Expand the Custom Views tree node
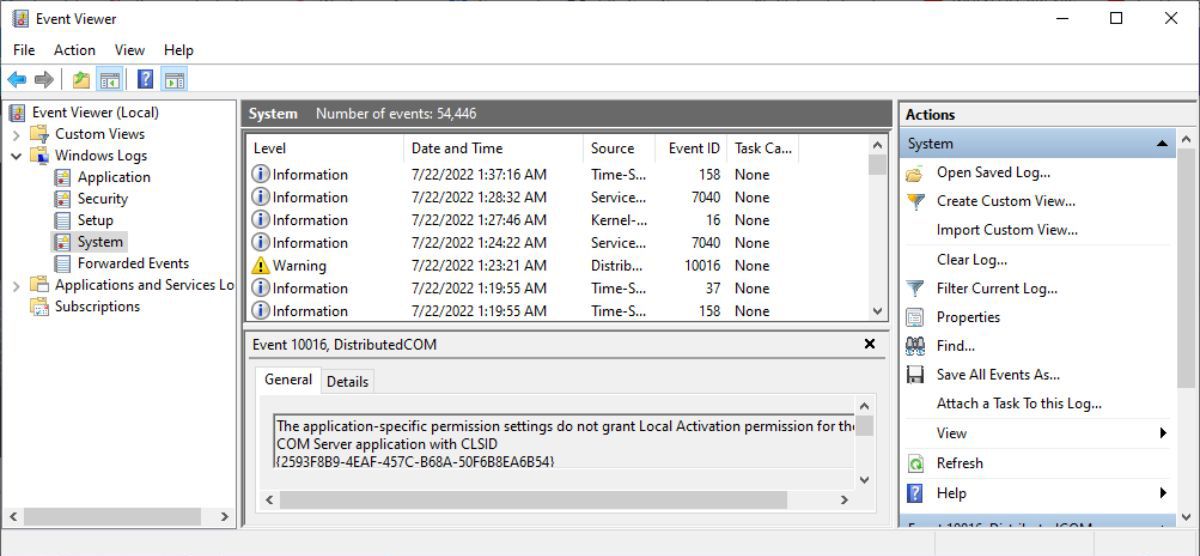This screenshot has width=1200, height=556. pyautogui.click(x=16, y=135)
